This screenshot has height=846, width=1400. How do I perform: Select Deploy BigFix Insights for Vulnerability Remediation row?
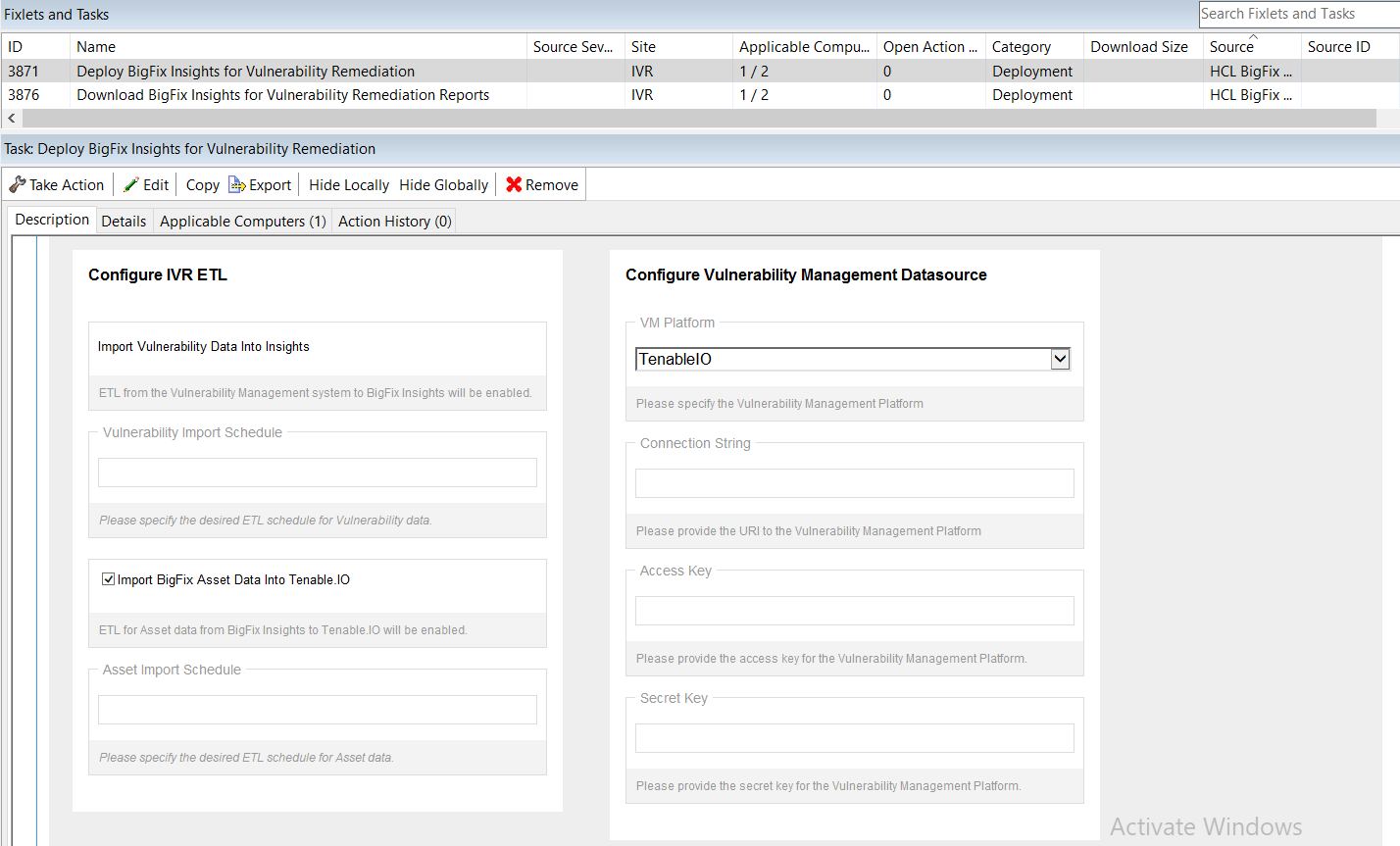coord(700,72)
